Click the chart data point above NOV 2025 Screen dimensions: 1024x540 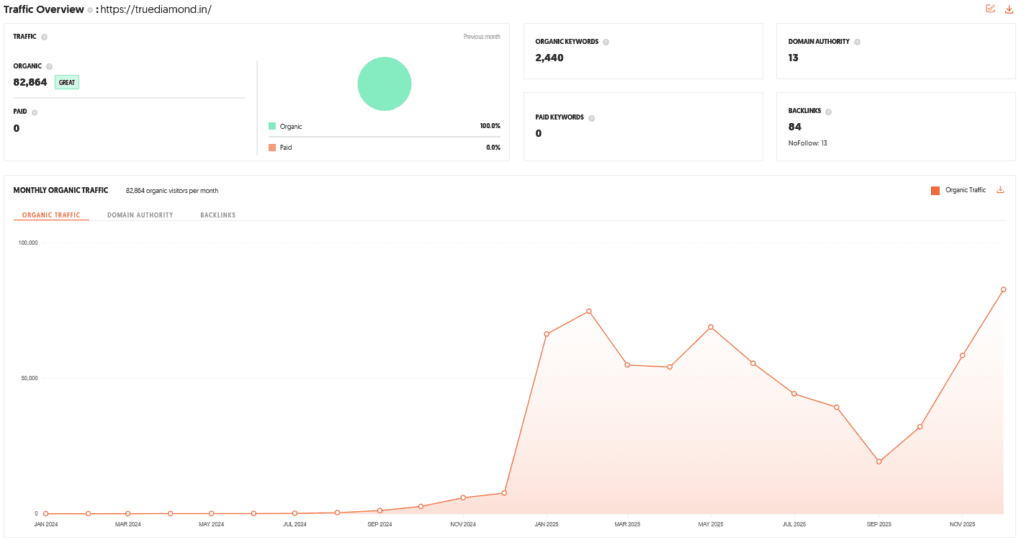(963, 356)
